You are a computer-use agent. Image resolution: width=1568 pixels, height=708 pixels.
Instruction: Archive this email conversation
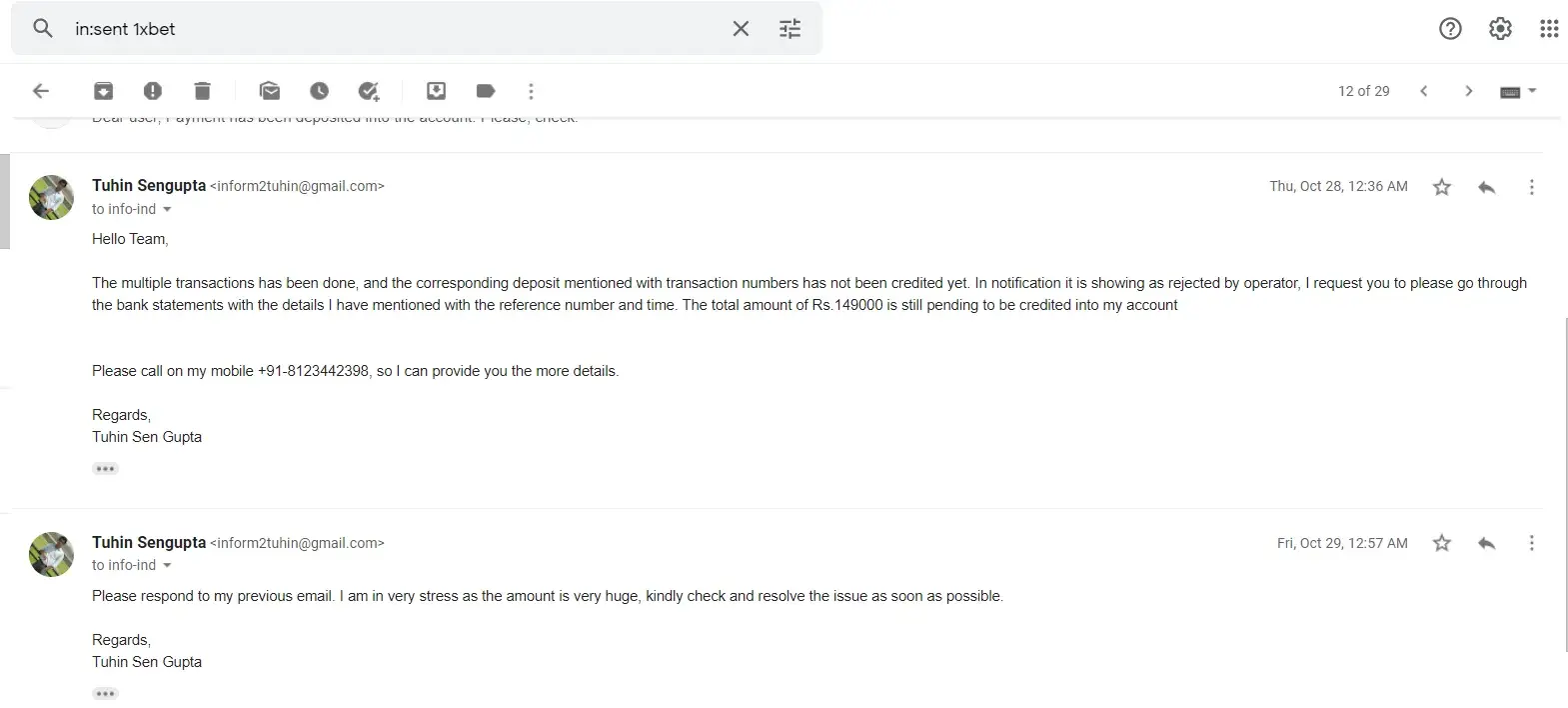click(x=103, y=91)
